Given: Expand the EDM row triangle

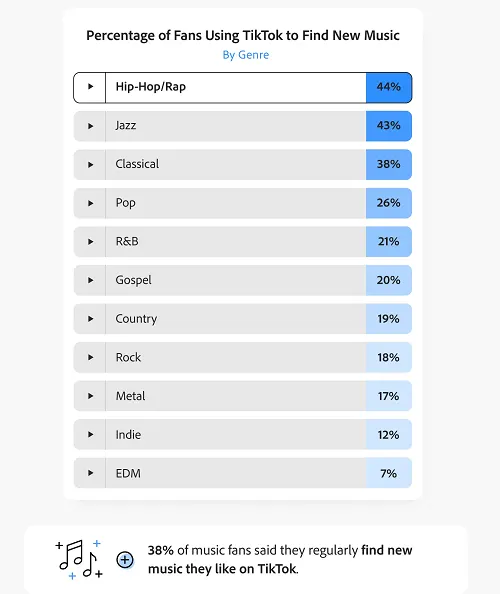Looking at the screenshot, I should tap(90, 473).
